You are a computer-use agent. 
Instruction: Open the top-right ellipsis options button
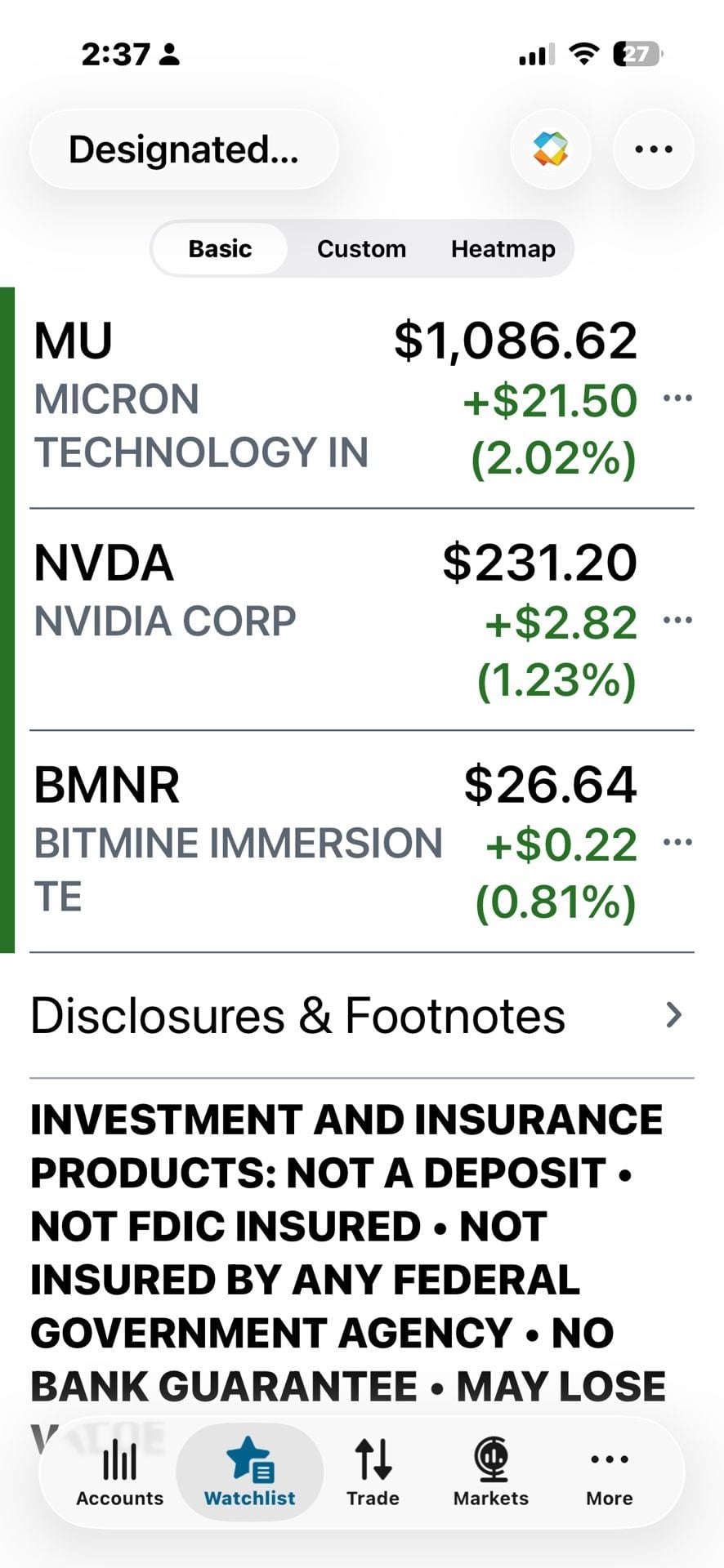click(654, 149)
